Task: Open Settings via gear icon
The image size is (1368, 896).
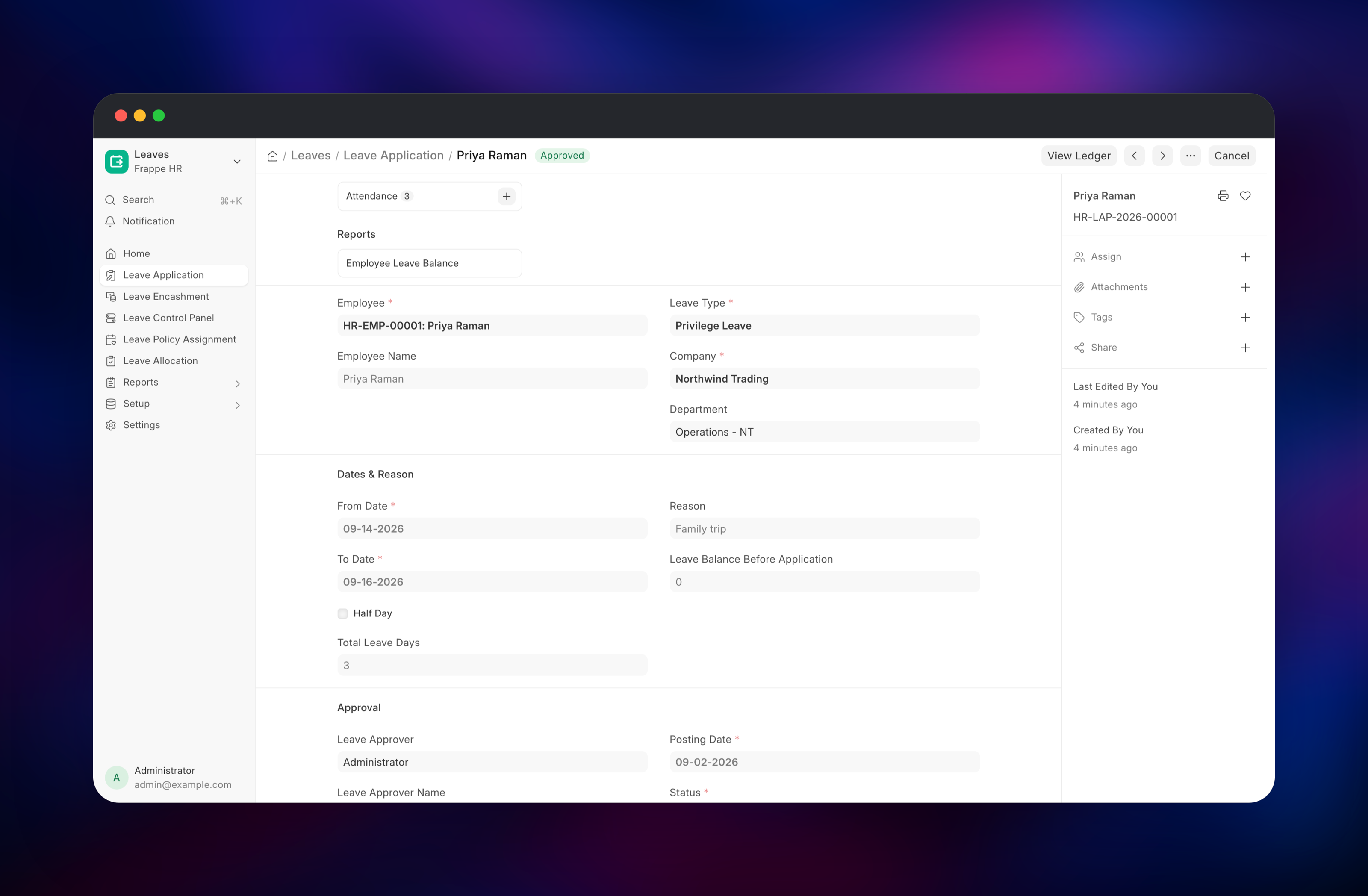Action: tap(111, 425)
